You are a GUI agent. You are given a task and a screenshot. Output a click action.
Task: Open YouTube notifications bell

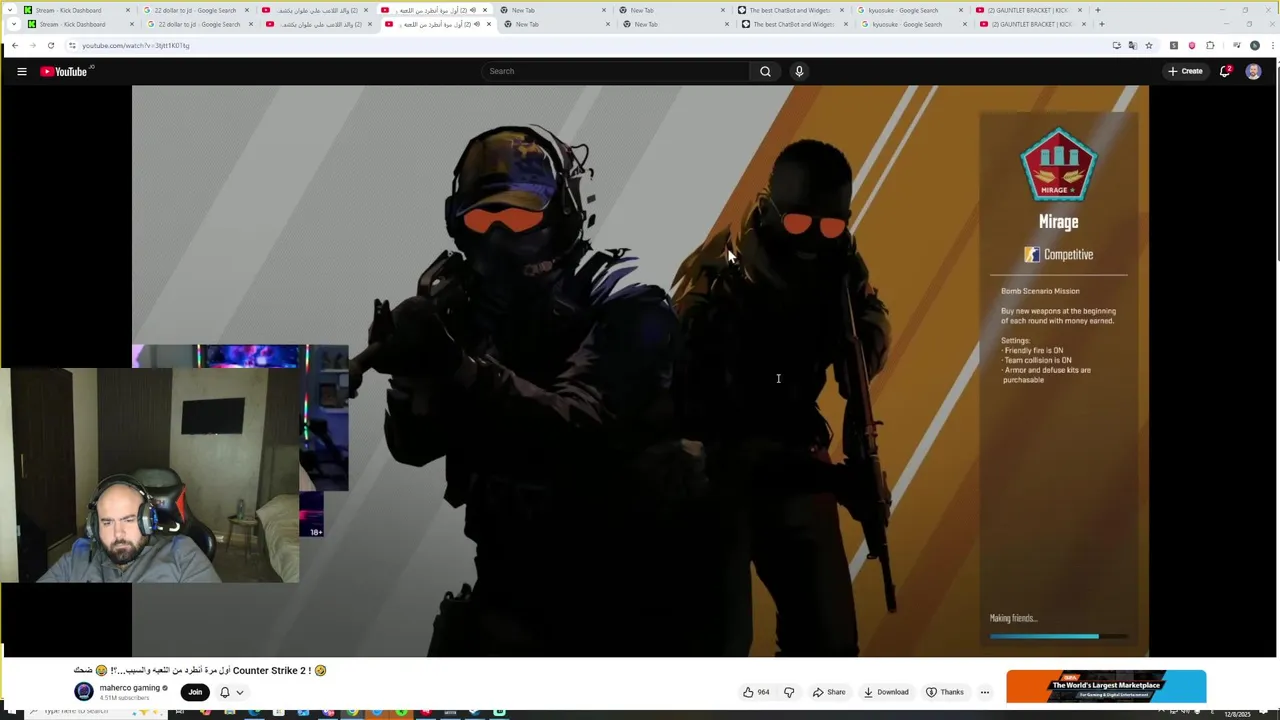tap(1225, 71)
